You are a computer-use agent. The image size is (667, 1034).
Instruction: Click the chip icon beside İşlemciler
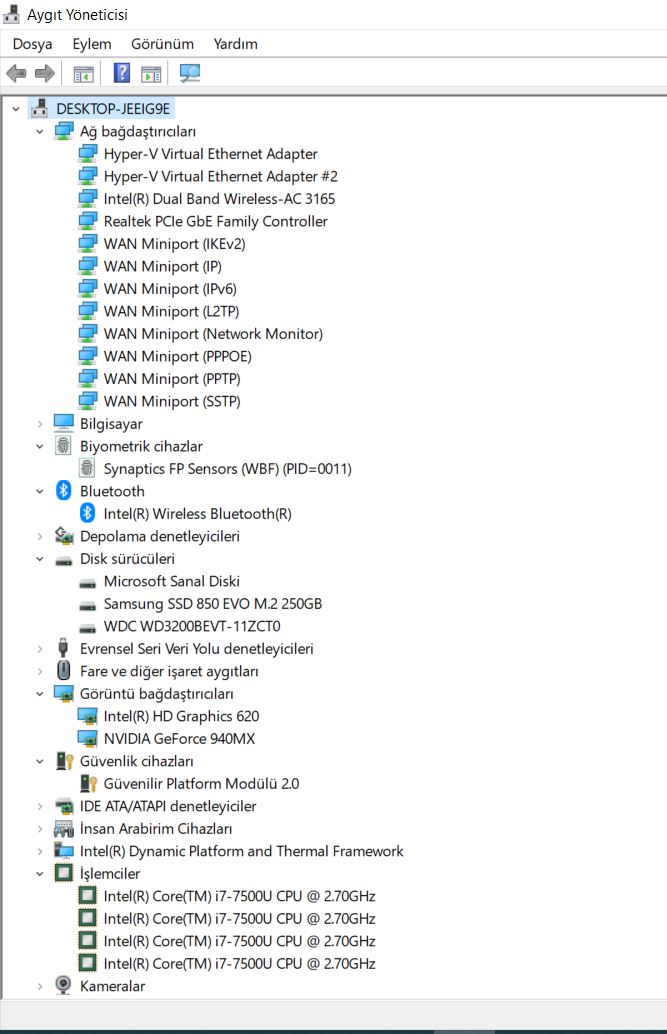pyautogui.click(x=63, y=873)
